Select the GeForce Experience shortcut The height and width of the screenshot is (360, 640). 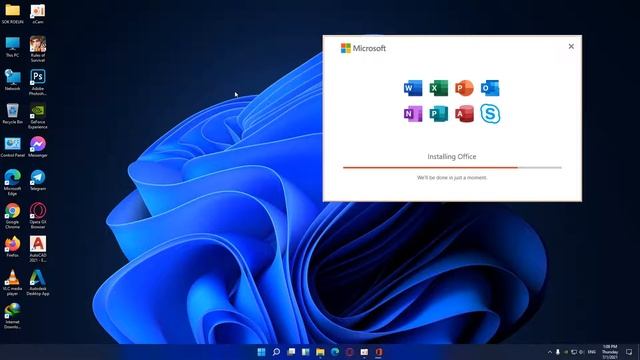coord(38,116)
